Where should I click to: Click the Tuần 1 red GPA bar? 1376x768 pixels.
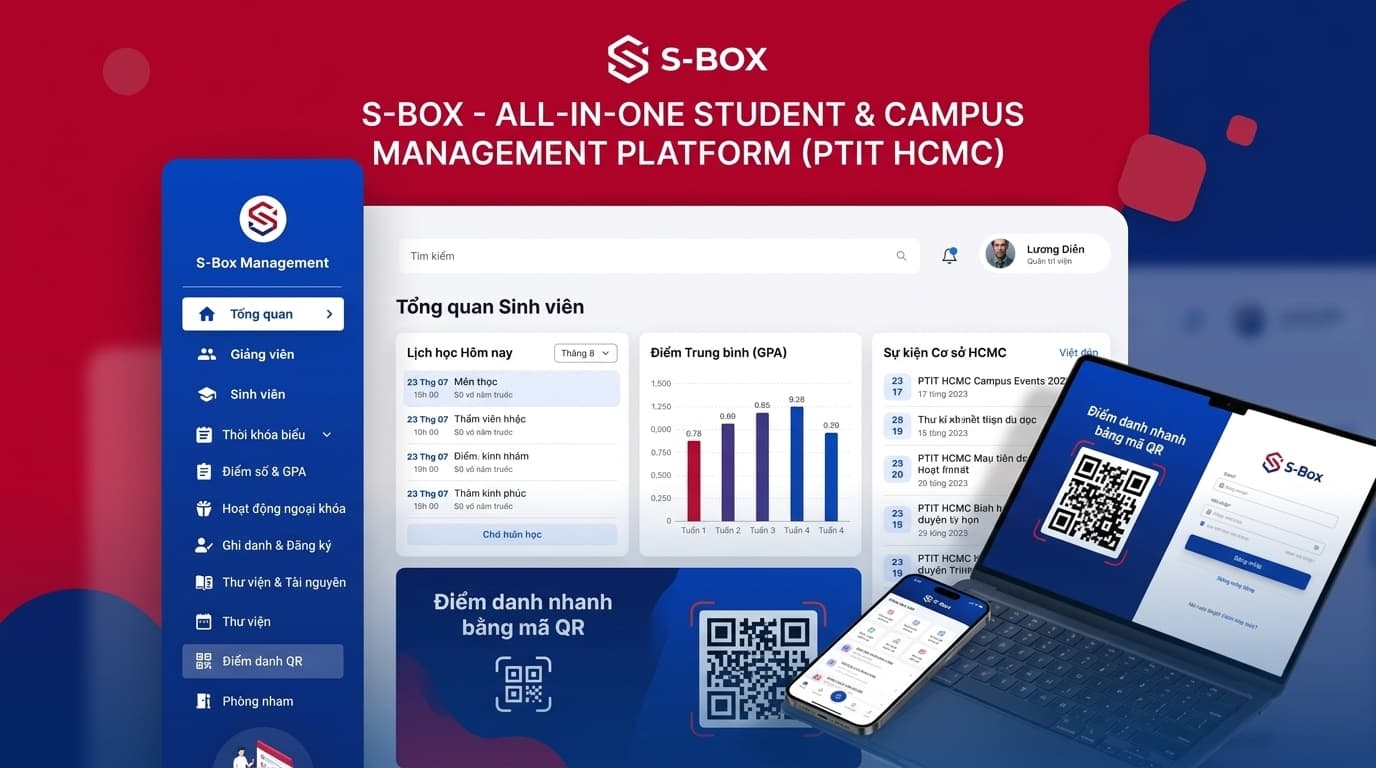pyautogui.click(x=694, y=481)
